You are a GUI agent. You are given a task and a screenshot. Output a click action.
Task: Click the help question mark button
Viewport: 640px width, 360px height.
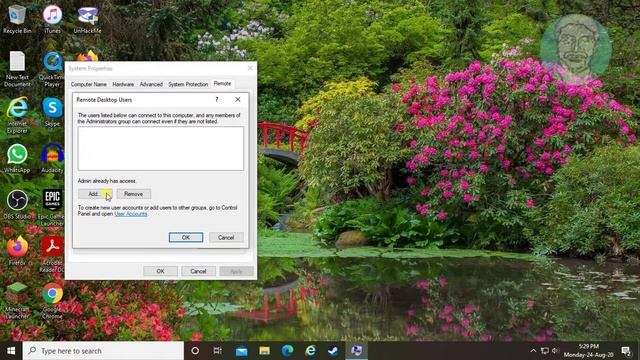pos(217,100)
